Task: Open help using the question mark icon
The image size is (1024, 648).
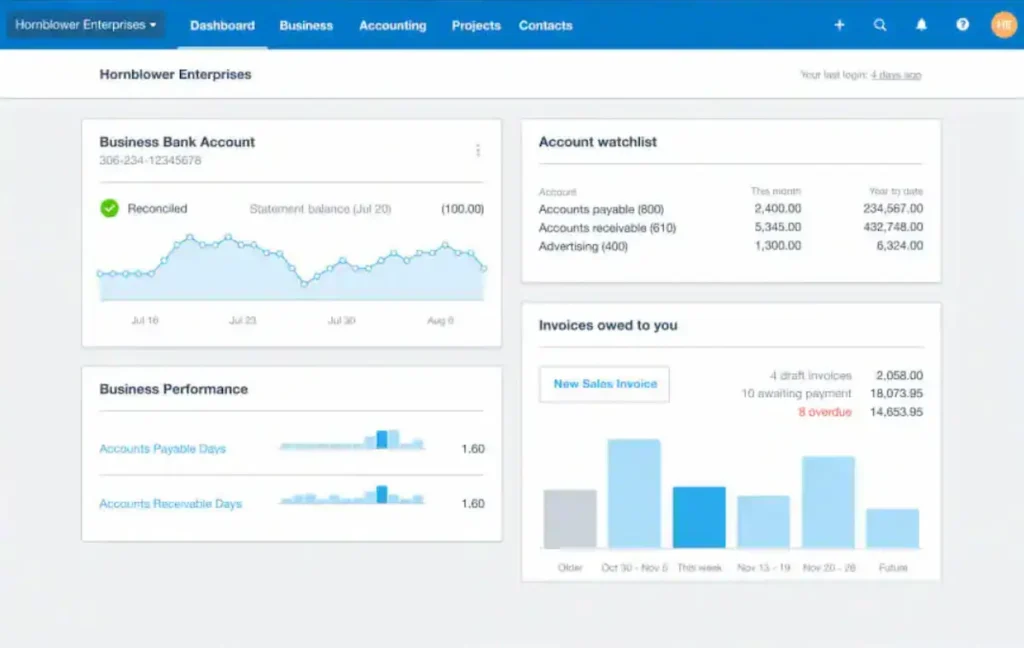Action: tap(961, 25)
